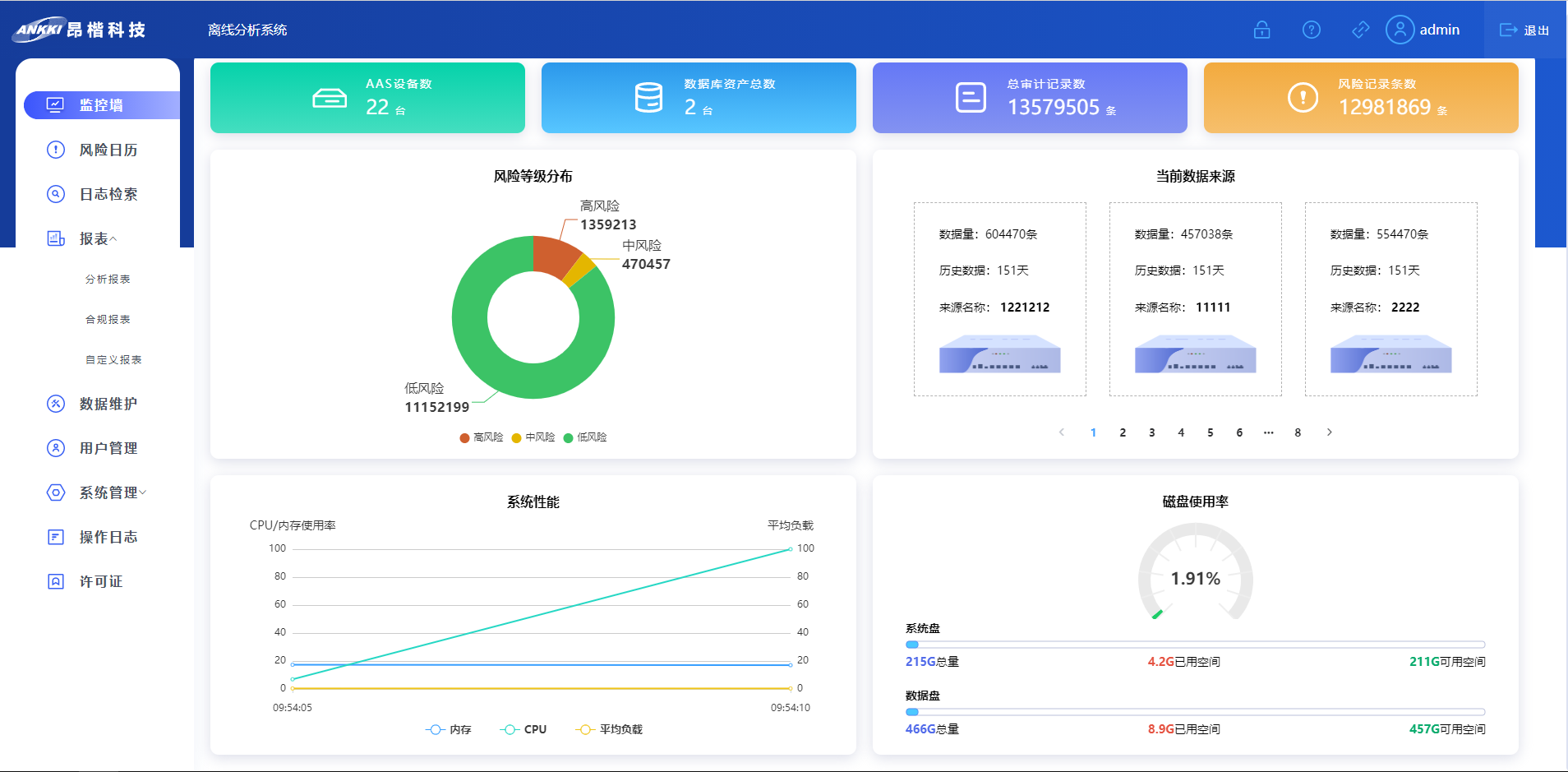The width and height of the screenshot is (1568, 772).
Task: Click the header icon left of the admin avatar
Action: coord(1360,30)
